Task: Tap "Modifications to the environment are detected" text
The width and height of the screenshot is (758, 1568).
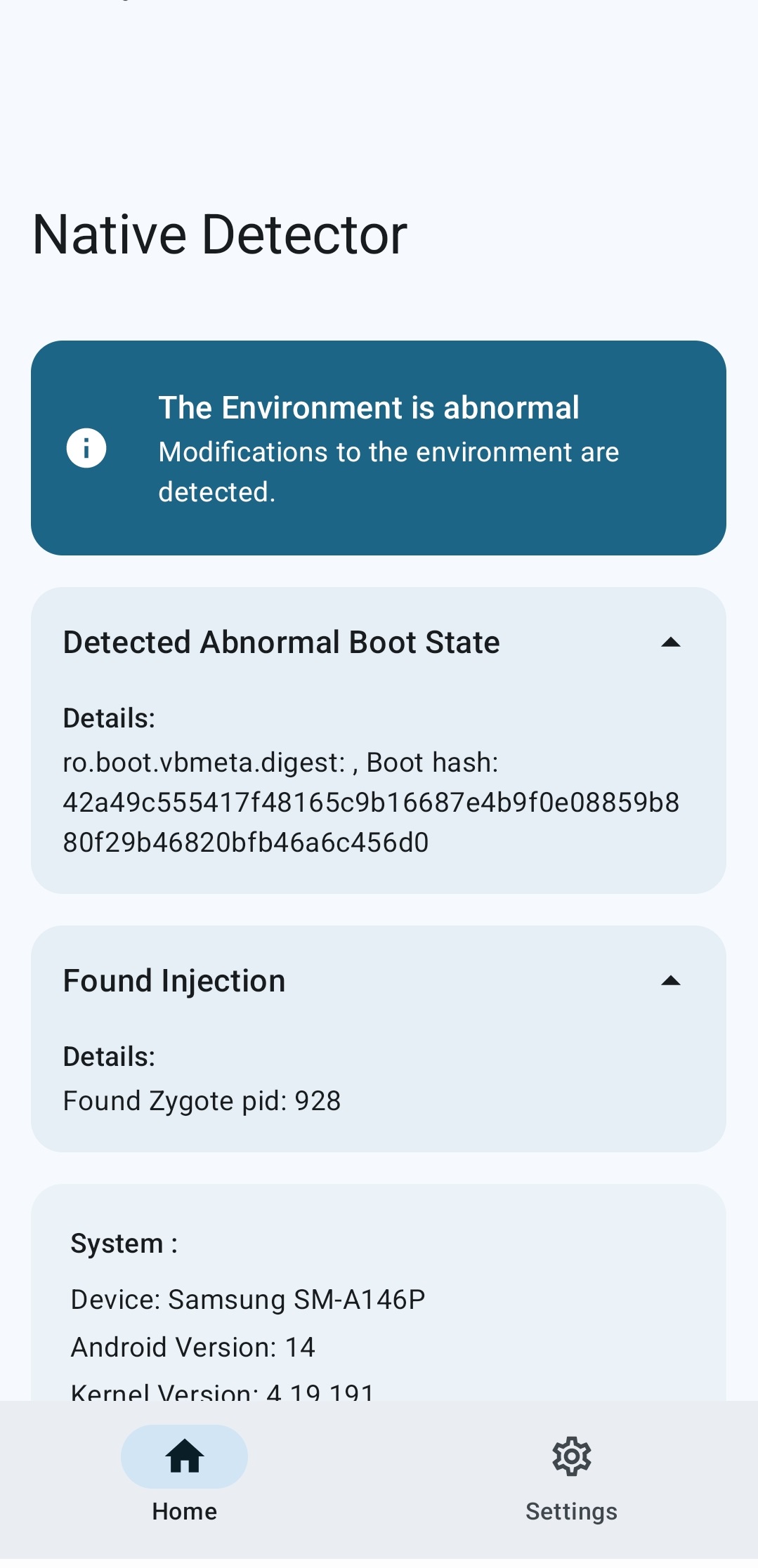Action: tap(388, 472)
